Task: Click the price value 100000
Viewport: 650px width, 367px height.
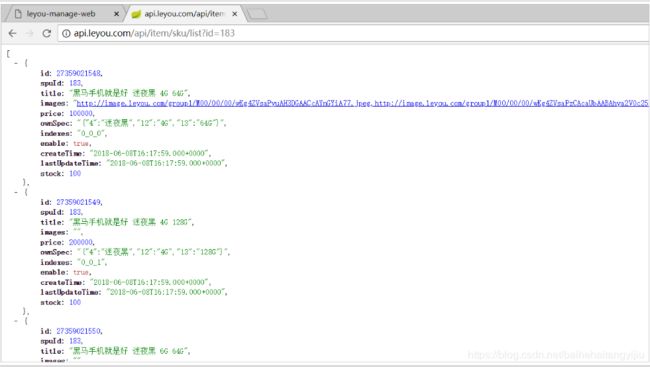Action: point(81,113)
